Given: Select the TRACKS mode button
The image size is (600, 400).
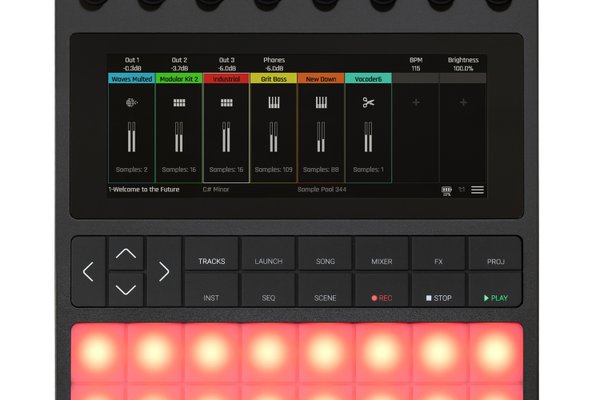Looking at the screenshot, I should pos(212,253).
